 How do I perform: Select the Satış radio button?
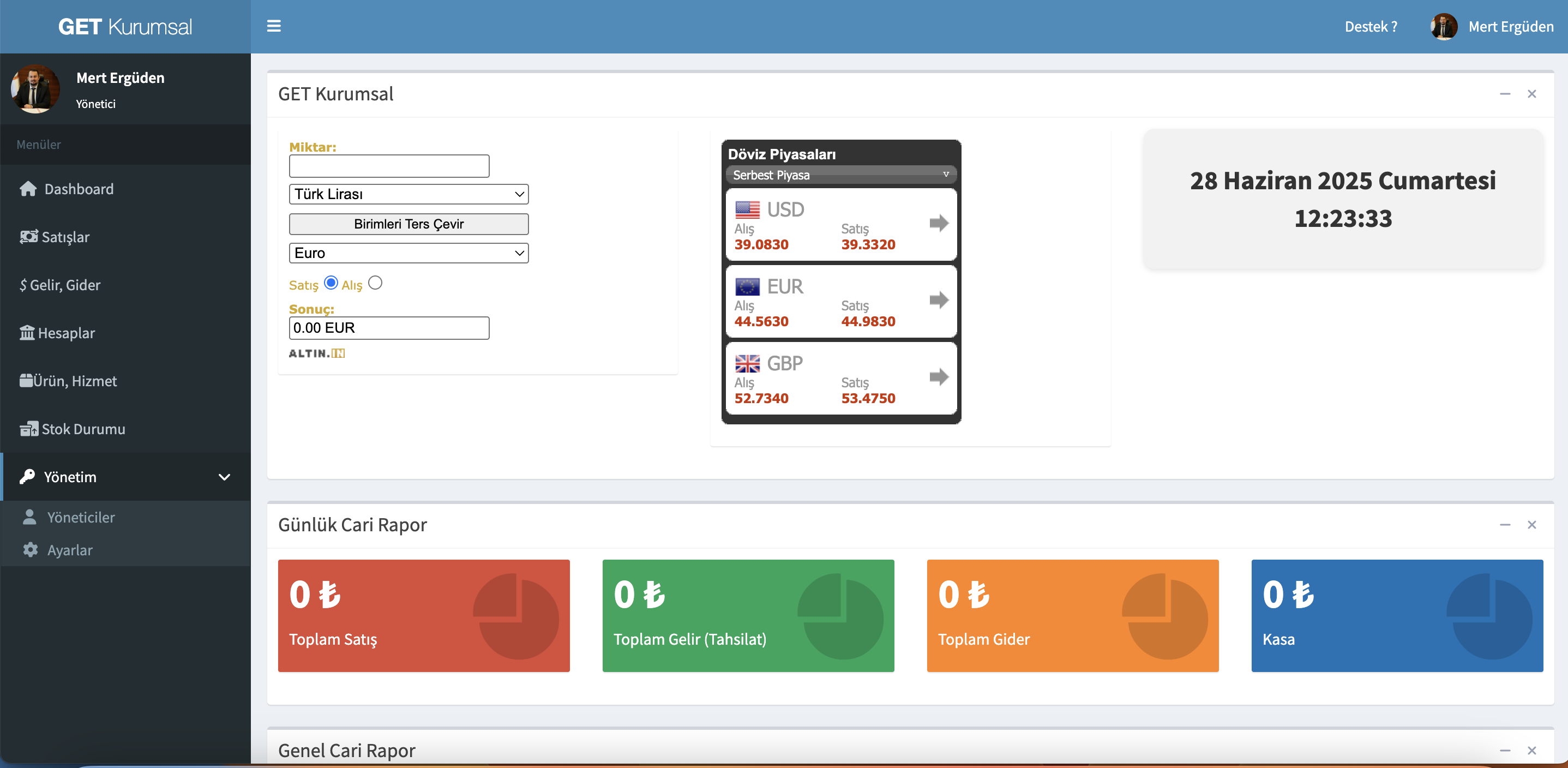coord(331,283)
